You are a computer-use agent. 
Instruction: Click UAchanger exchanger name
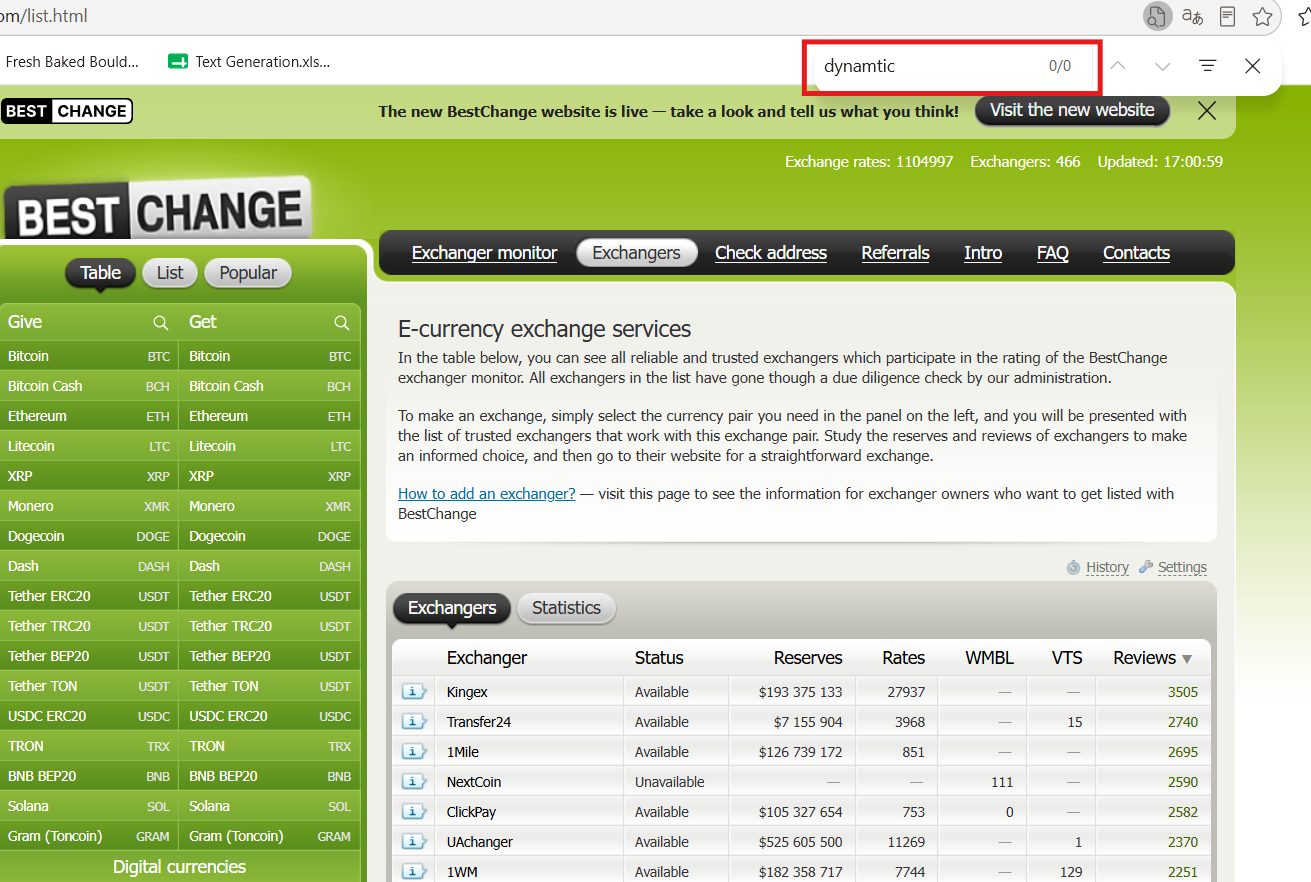(x=480, y=842)
